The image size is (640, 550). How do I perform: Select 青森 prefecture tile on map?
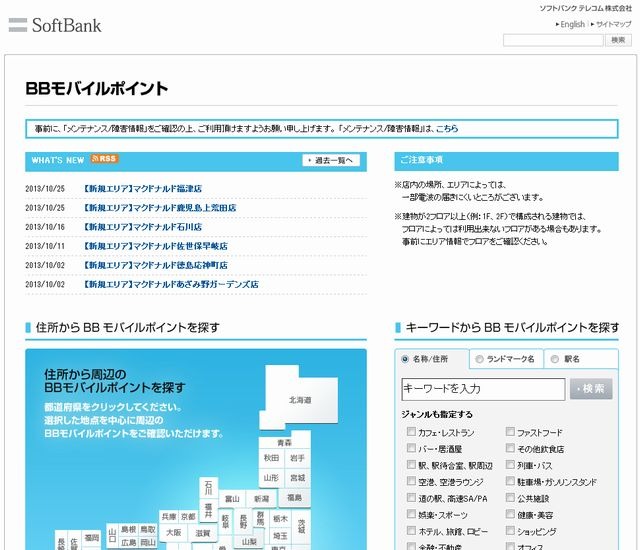pos(284,441)
